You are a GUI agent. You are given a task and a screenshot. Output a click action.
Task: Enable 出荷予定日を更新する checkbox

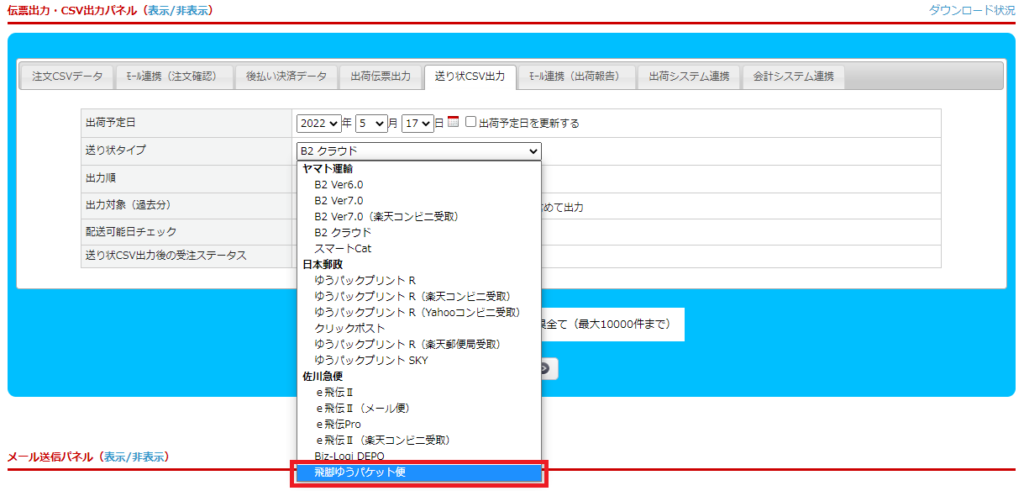(470, 123)
